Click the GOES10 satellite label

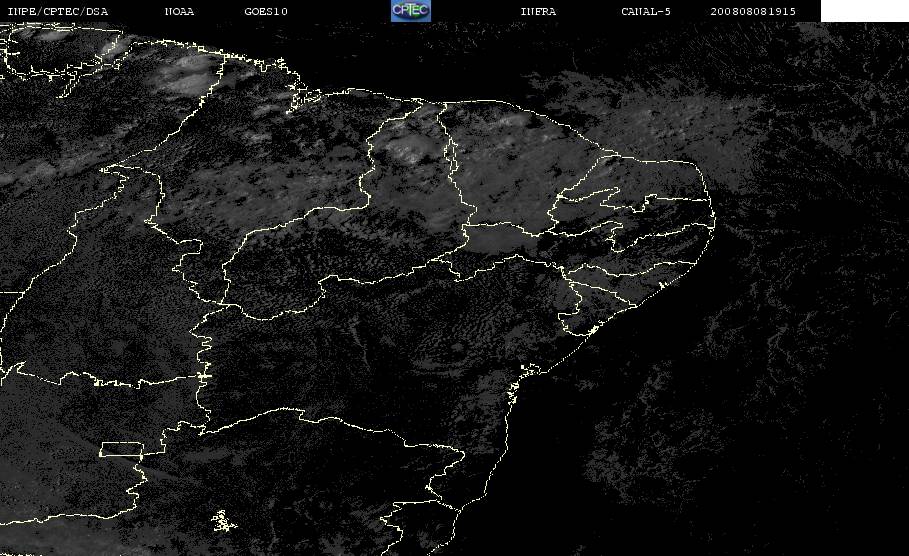pyautogui.click(x=266, y=12)
